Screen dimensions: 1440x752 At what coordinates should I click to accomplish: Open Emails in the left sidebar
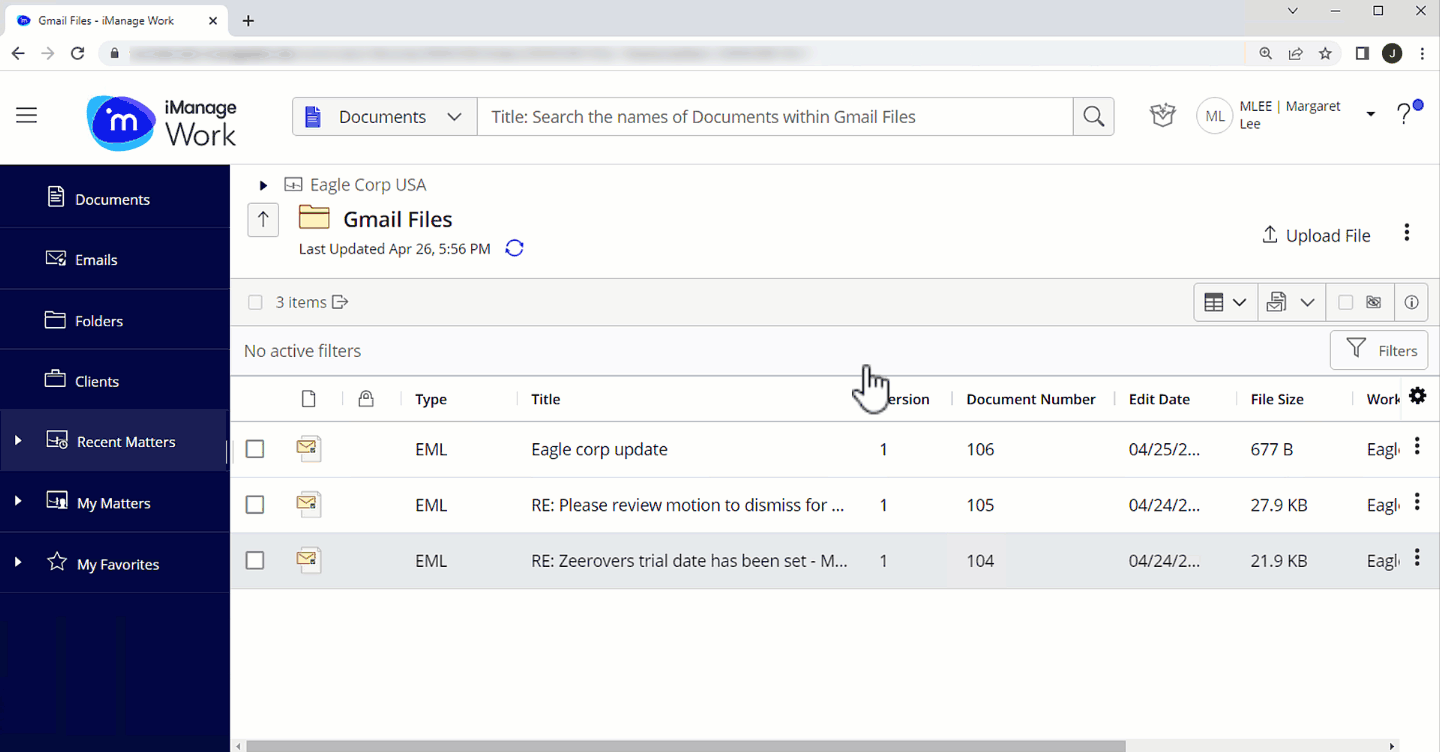pyautogui.click(x=96, y=259)
